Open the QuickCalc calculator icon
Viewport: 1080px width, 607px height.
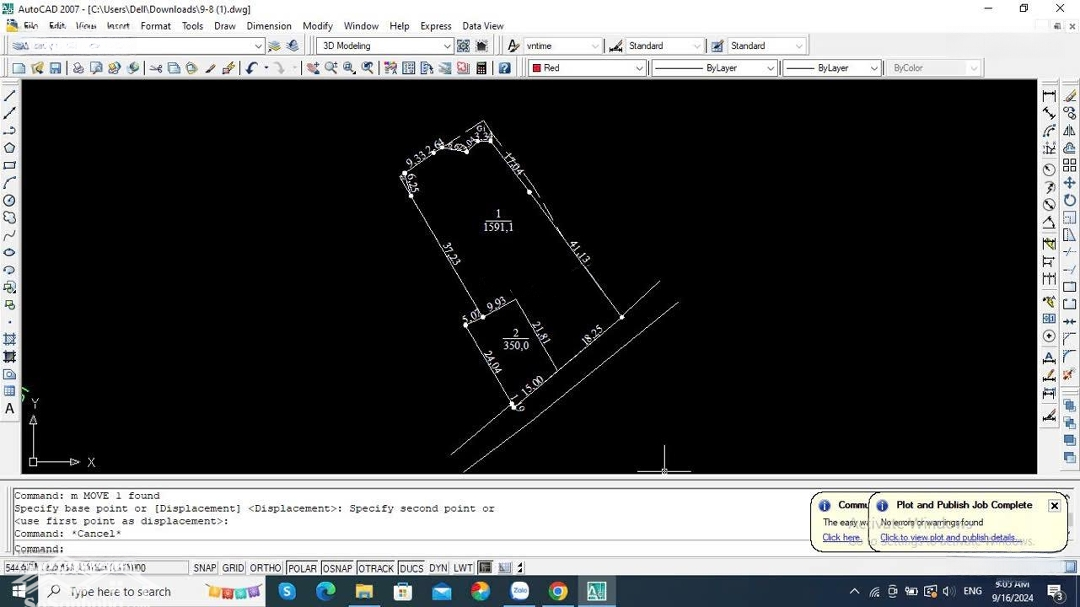481,68
